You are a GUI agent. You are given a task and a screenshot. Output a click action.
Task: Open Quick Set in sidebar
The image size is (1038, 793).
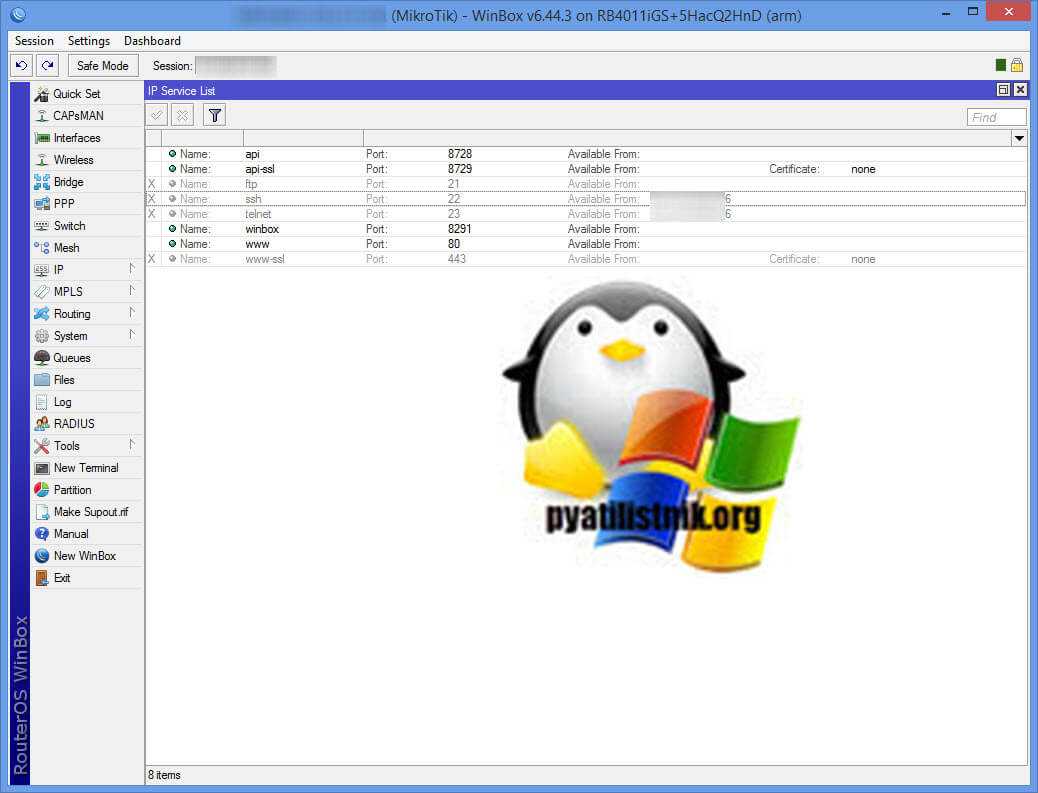point(87,94)
